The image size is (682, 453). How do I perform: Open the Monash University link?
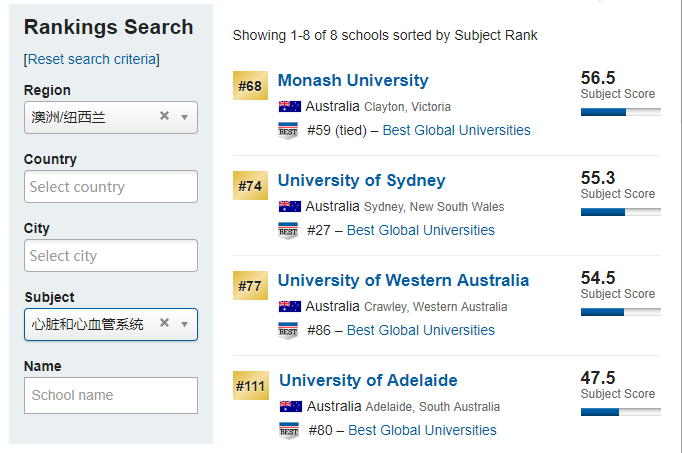(x=353, y=80)
